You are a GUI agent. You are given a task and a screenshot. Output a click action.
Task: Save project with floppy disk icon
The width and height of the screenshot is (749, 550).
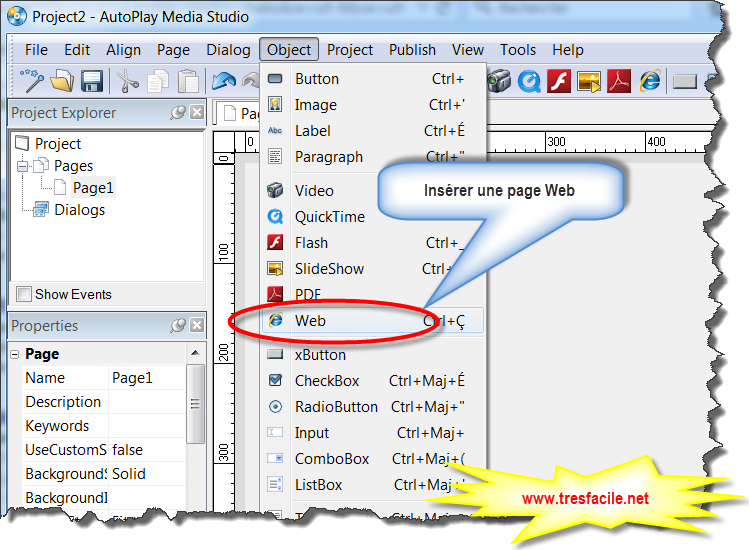point(92,81)
